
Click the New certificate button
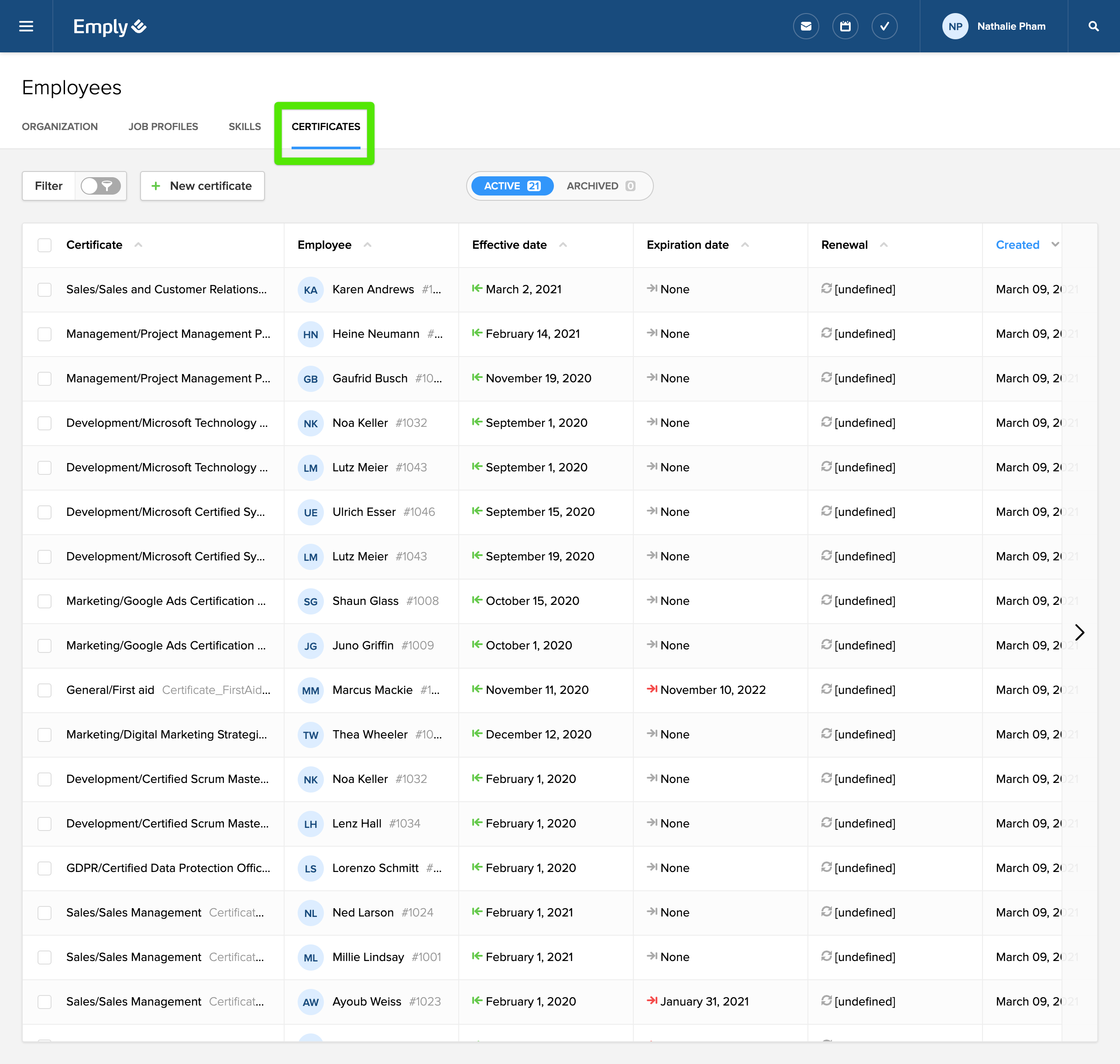pos(202,186)
